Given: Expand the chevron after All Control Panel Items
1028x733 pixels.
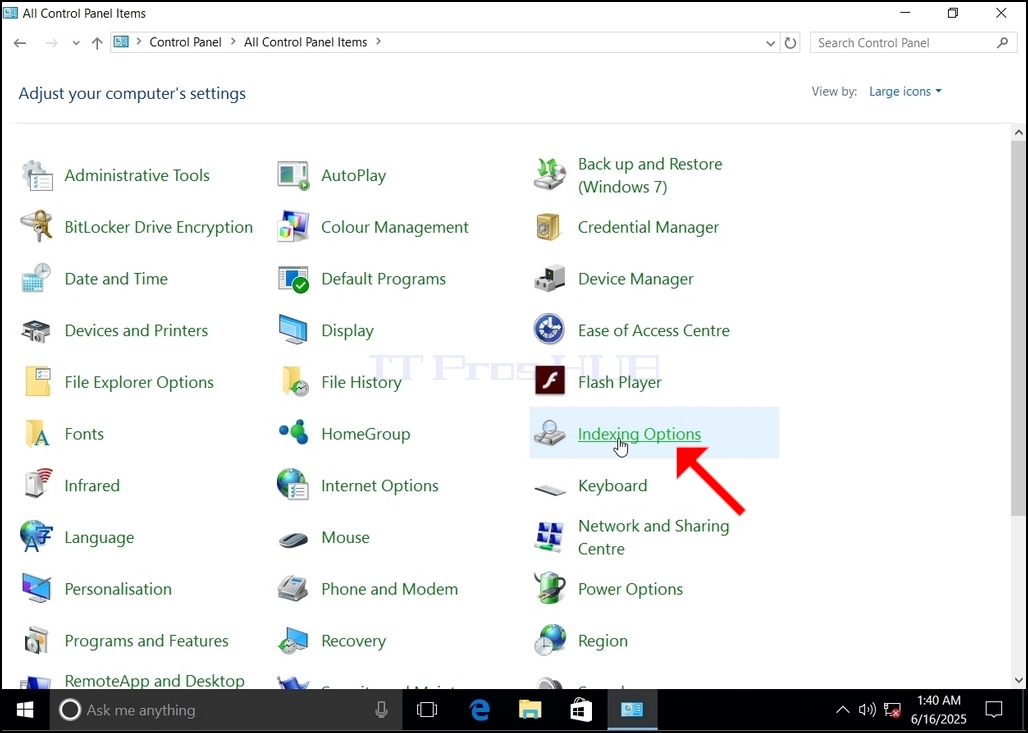Looking at the screenshot, I should tap(378, 42).
